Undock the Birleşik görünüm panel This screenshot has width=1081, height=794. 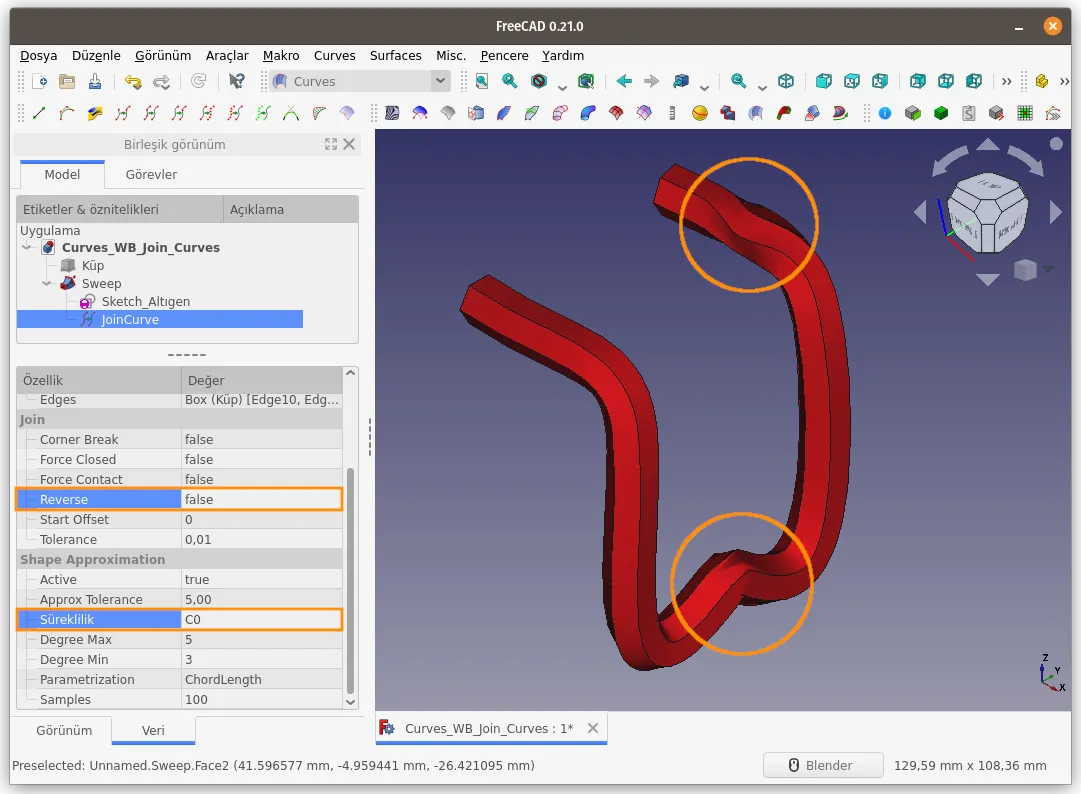point(331,144)
